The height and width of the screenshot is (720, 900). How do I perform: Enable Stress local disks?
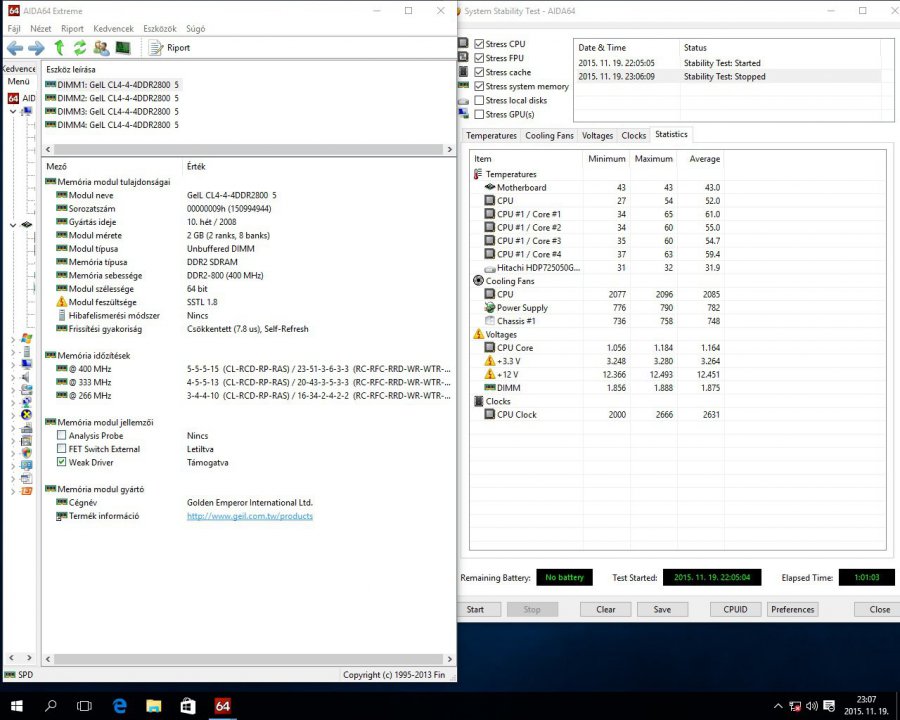coord(479,100)
